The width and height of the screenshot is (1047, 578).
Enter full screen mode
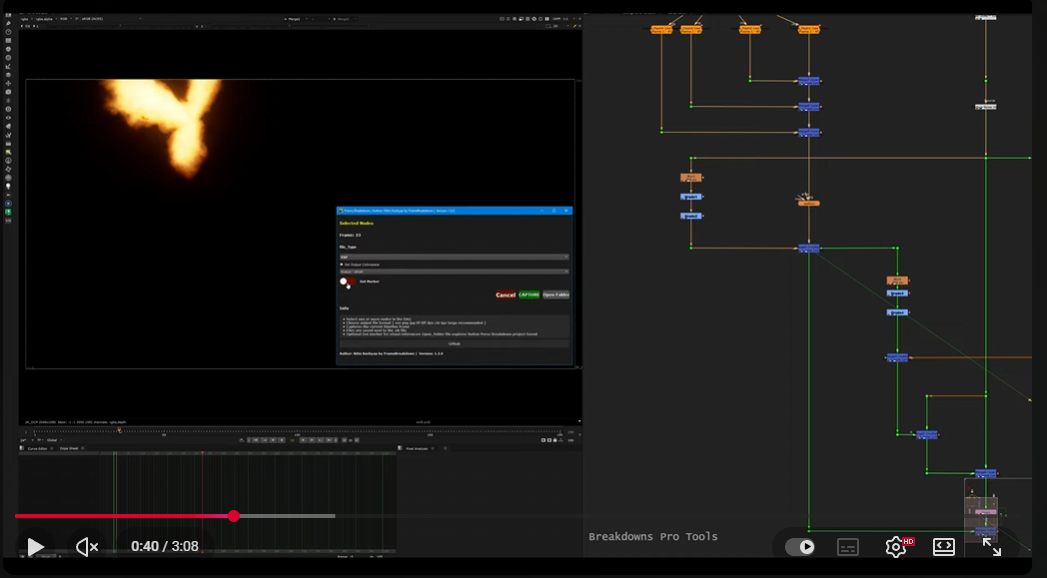click(991, 547)
